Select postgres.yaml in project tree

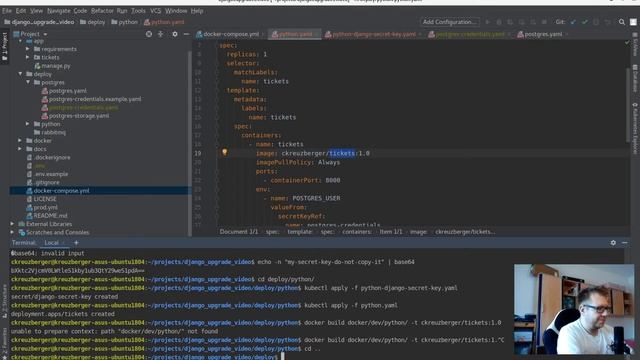pyautogui.click(x=64, y=91)
